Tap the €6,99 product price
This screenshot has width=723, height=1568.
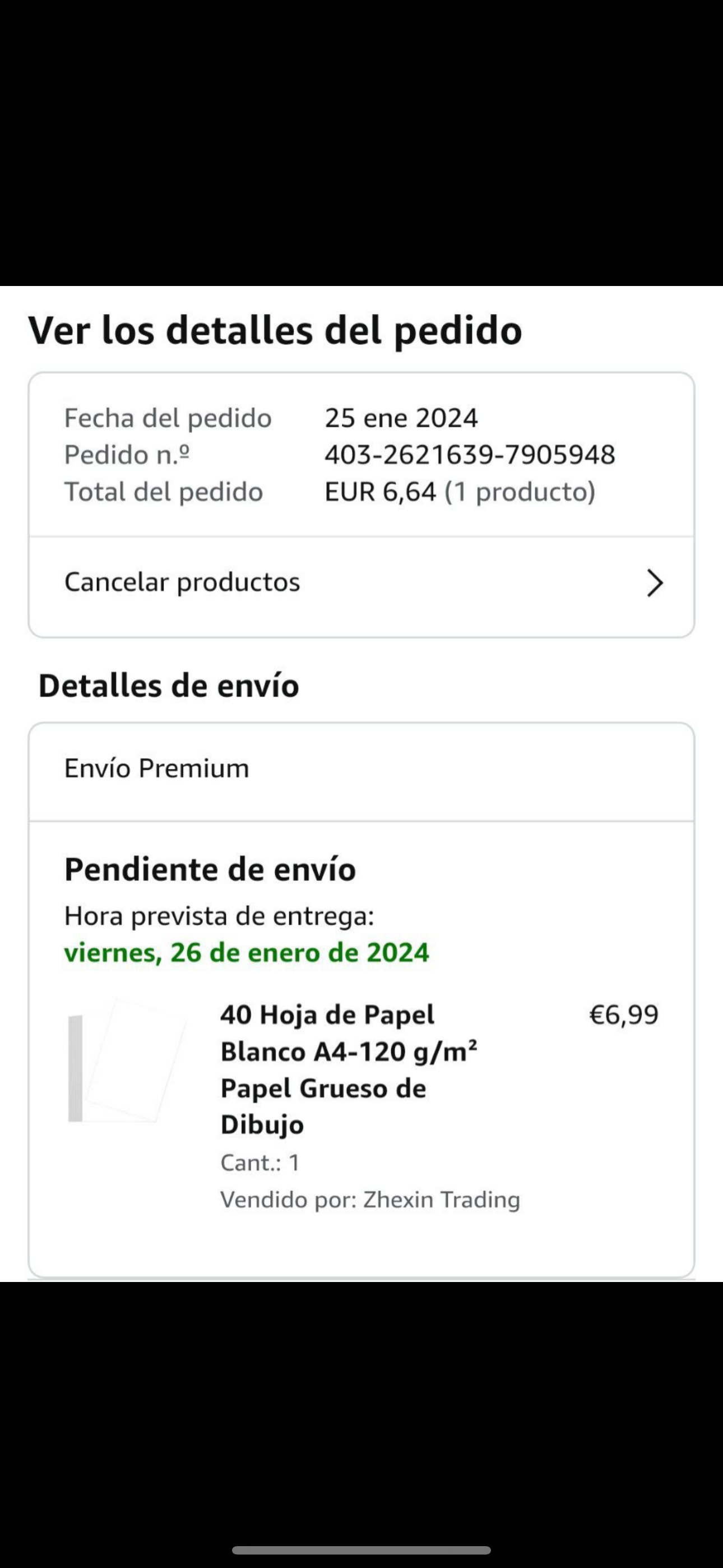(x=623, y=1014)
